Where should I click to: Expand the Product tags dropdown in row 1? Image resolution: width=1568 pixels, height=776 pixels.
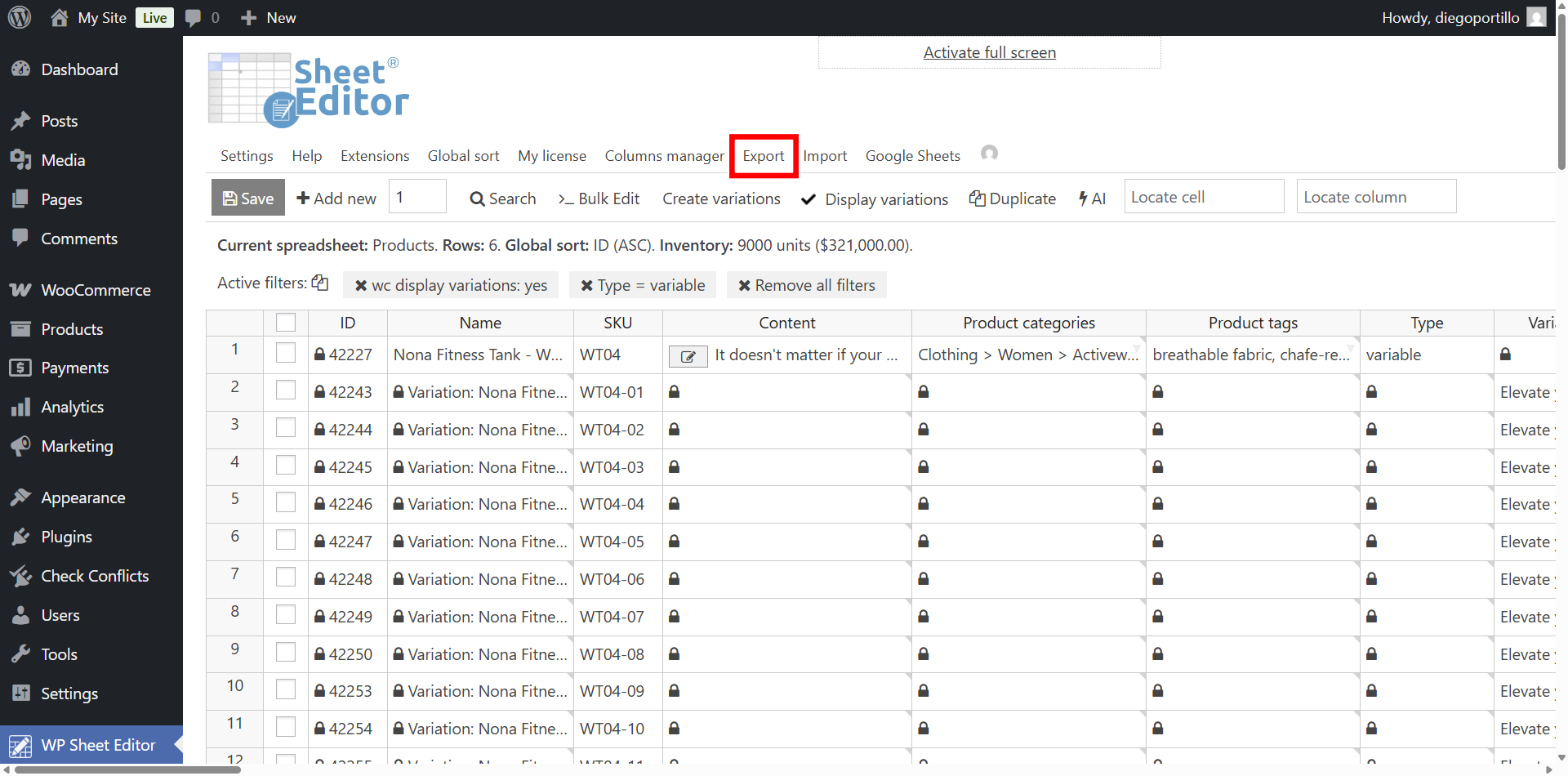click(x=1350, y=349)
